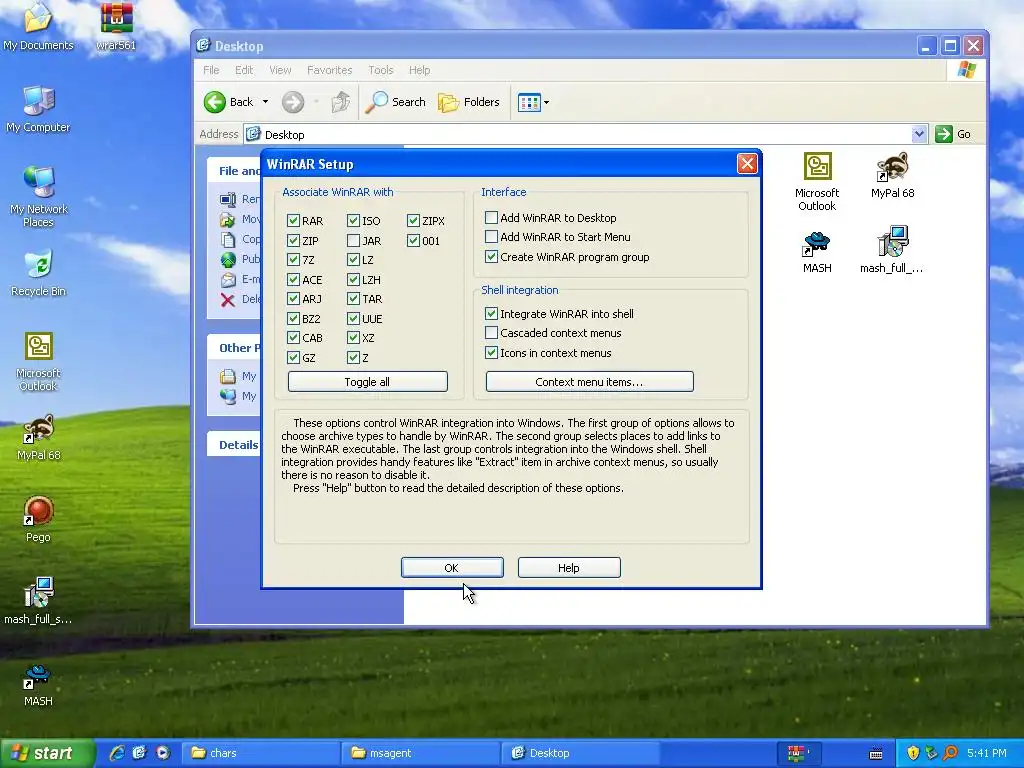Switch to msagent taskbar window
Image resolution: width=1024 pixels, height=768 pixels.
click(421, 753)
